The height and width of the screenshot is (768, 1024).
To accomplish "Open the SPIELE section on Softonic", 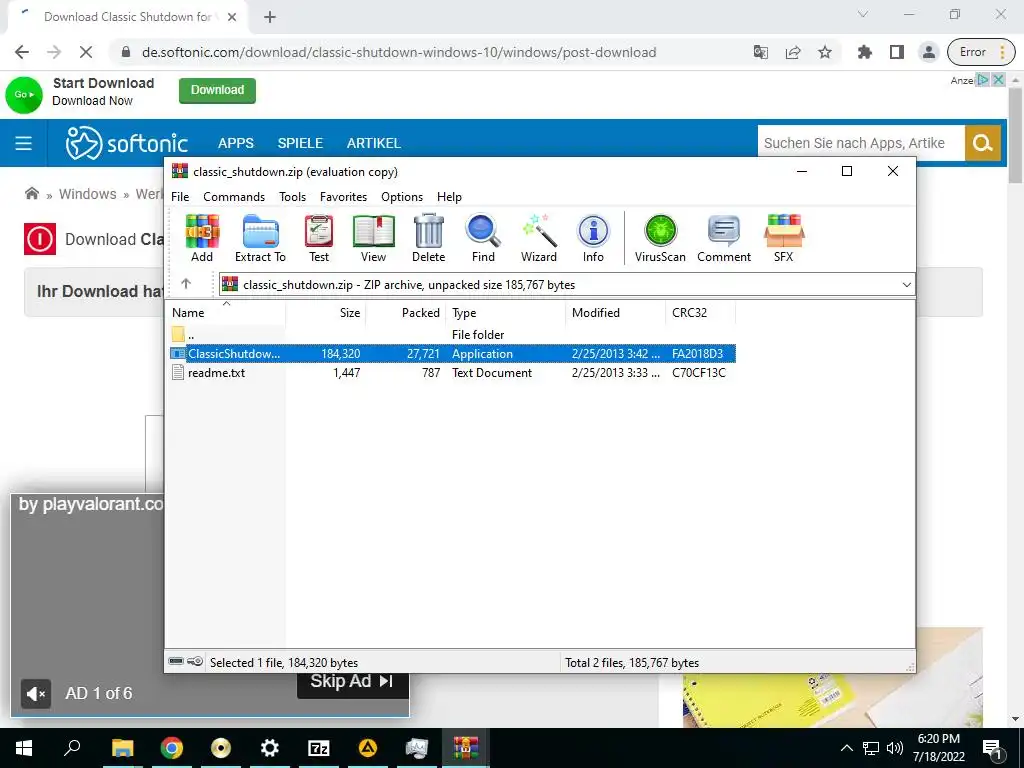I will pyautogui.click(x=300, y=143).
